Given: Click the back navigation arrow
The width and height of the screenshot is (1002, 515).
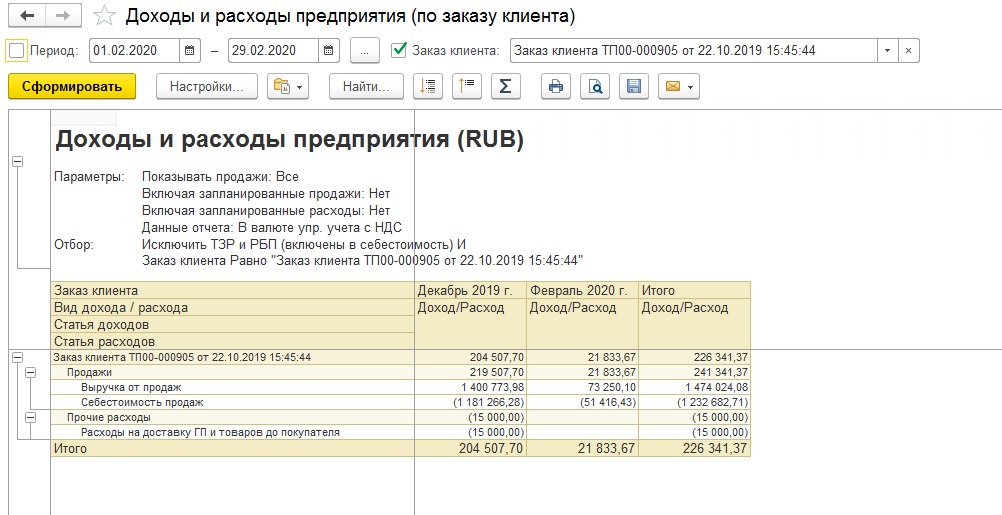Looking at the screenshot, I should [x=26, y=17].
